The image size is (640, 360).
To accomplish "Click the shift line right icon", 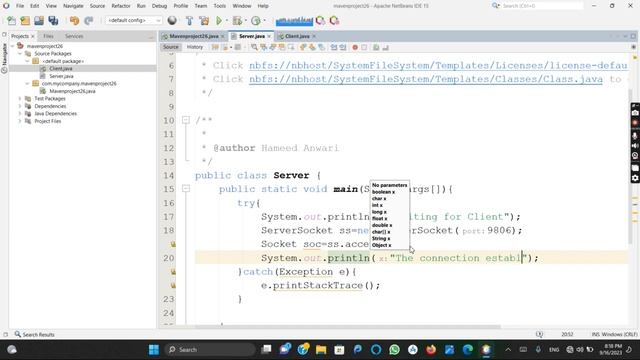I will point(343,47).
